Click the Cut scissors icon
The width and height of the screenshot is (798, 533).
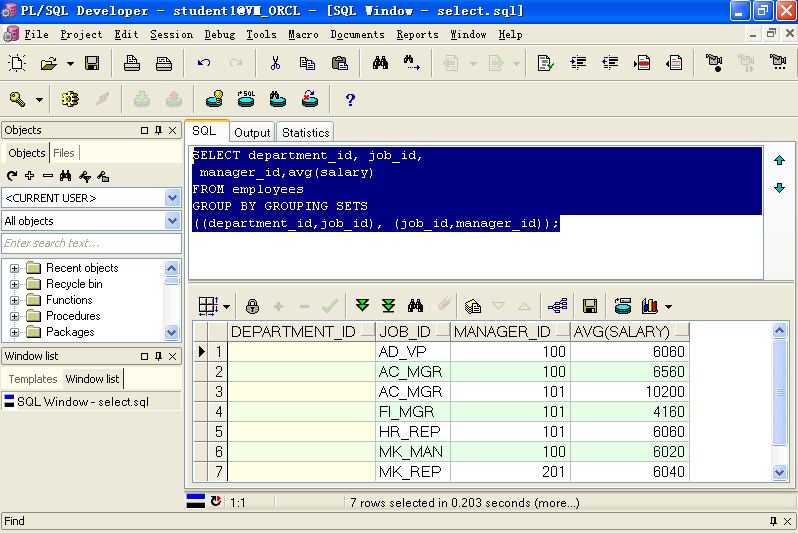(x=275, y=63)
